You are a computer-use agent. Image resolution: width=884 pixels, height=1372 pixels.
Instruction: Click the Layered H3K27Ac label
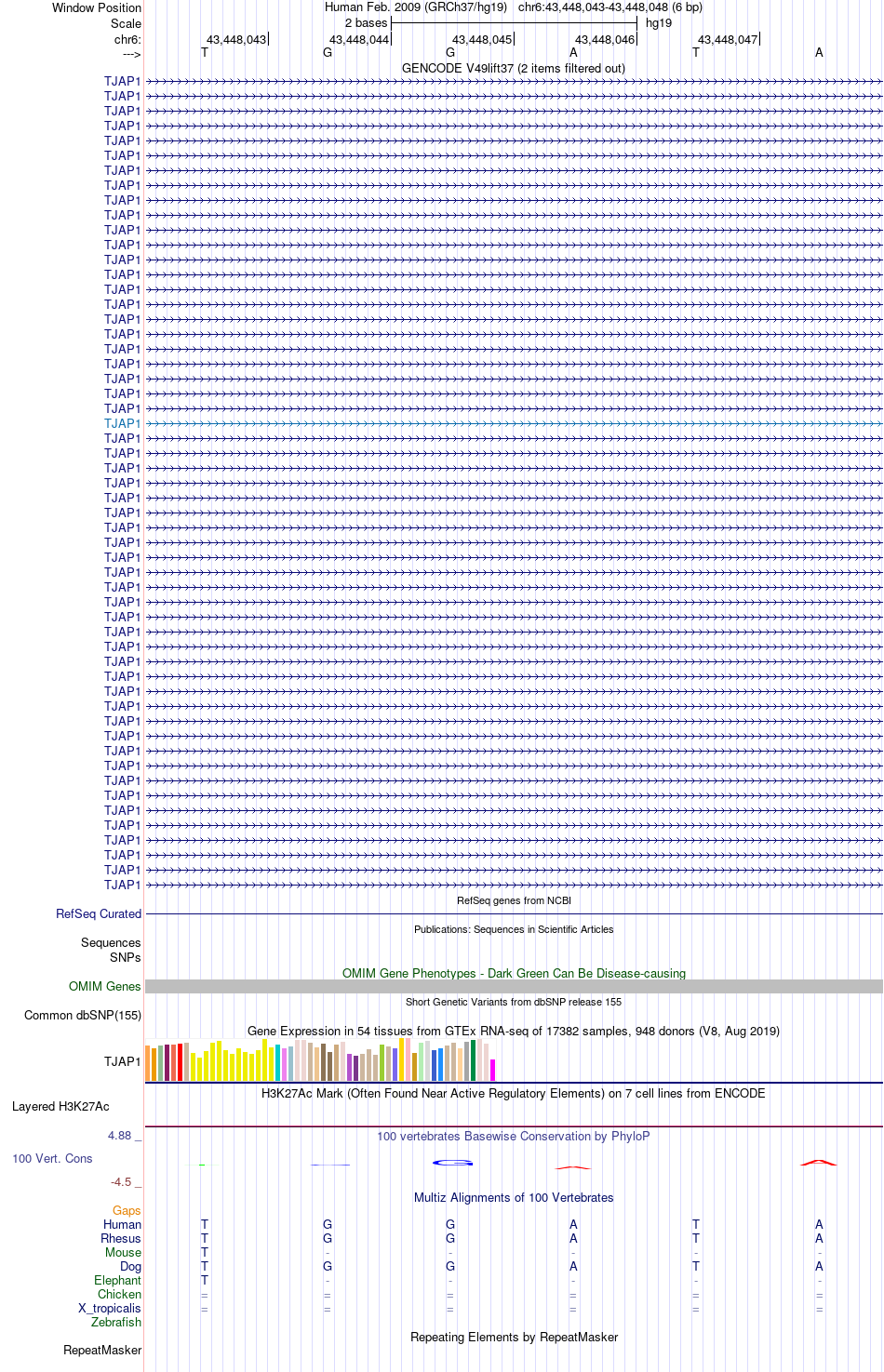[60, 1107]
